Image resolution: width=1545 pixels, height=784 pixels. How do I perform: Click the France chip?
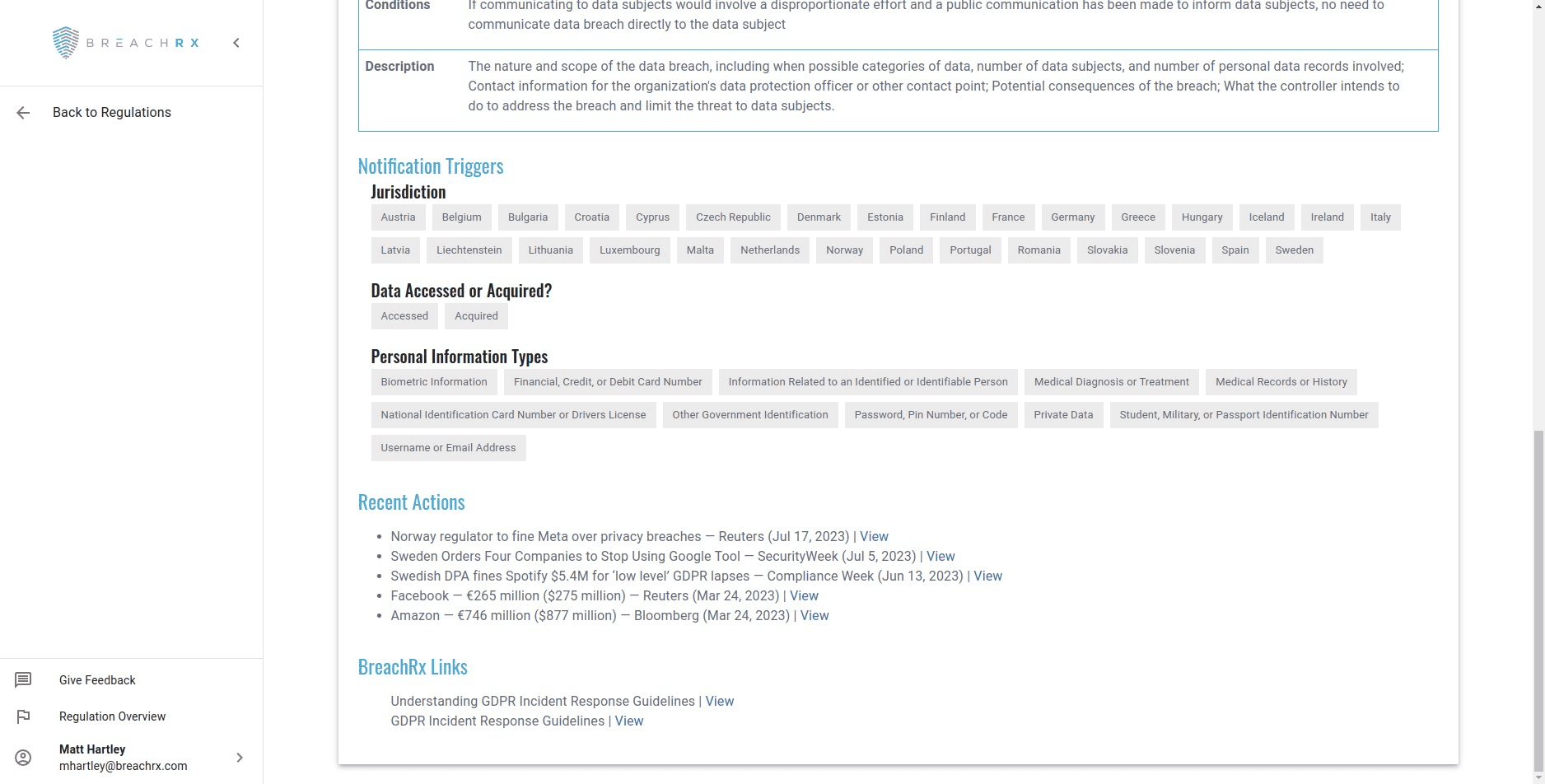click(x=1008, y=217)
